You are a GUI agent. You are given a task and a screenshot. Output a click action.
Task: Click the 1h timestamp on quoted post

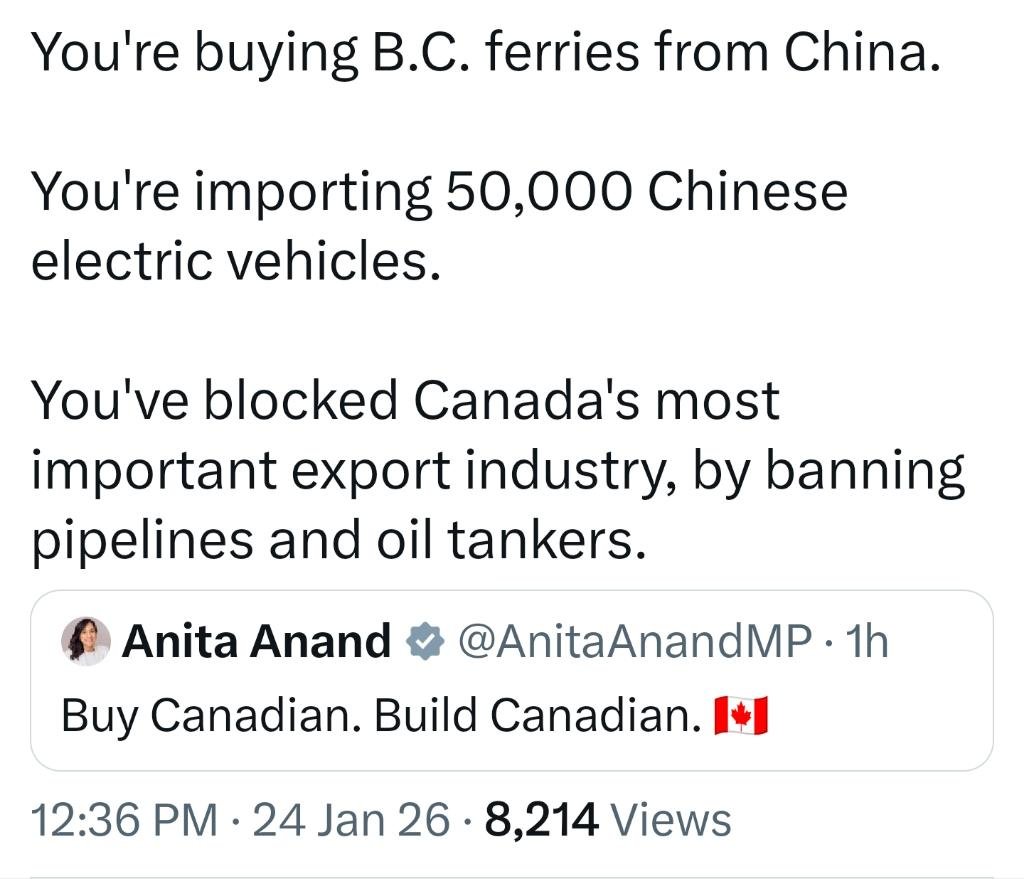[x=866, y=642]
